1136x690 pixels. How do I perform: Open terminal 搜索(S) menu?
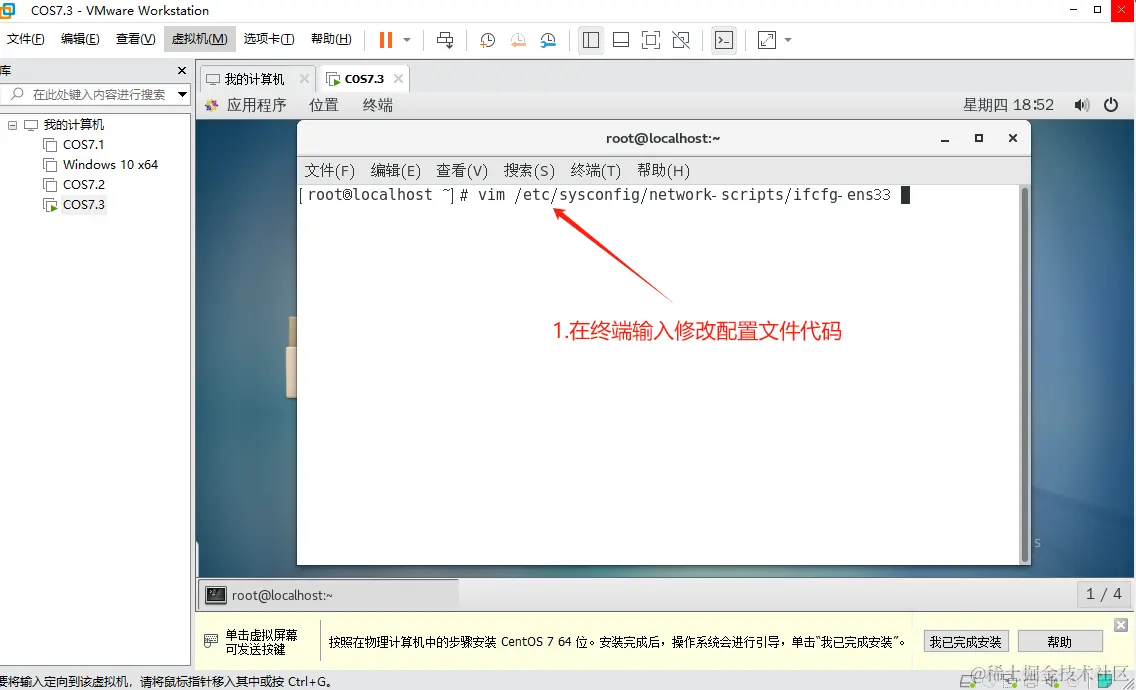(529, 170)
